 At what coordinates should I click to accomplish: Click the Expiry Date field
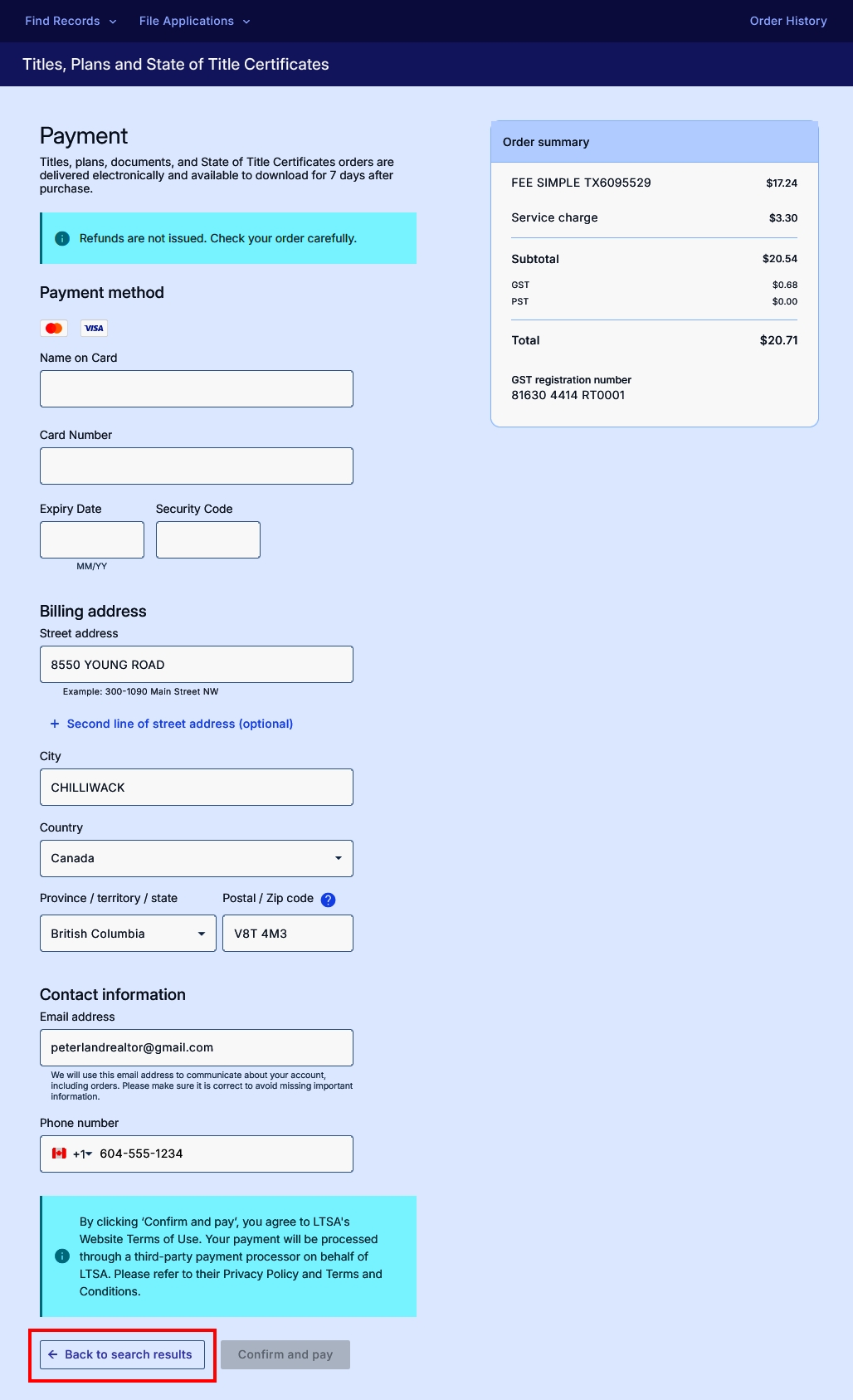coord(92,539)
